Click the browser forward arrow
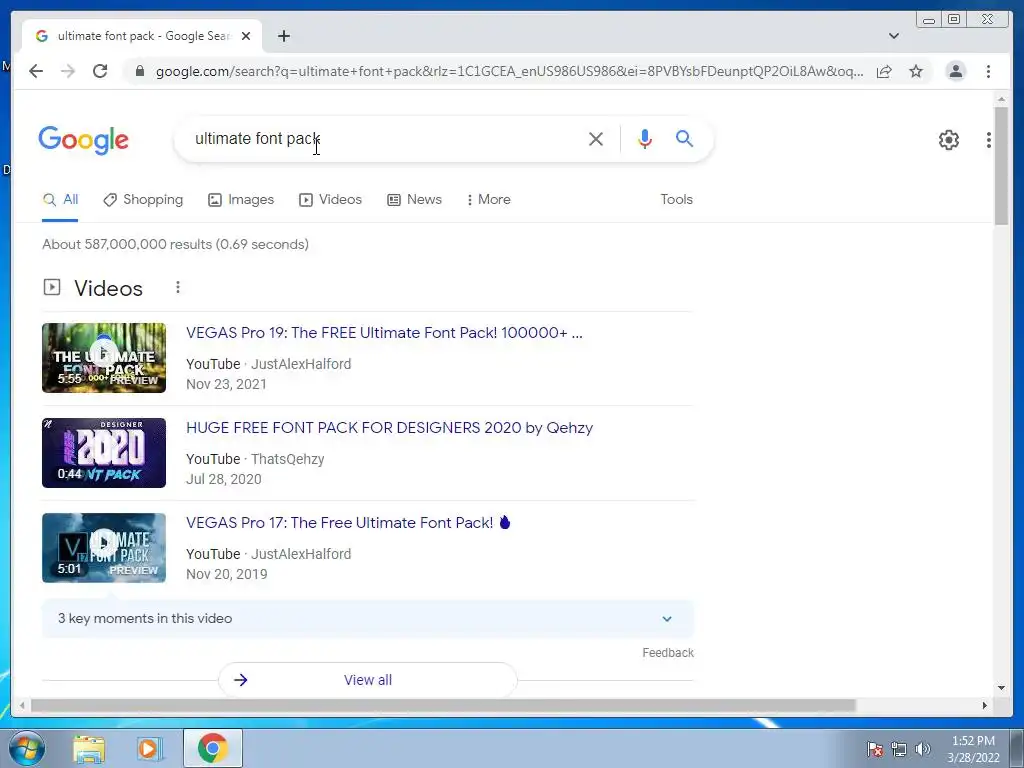The width and height of the screenshot is (1024, 768). coord(68,71)
